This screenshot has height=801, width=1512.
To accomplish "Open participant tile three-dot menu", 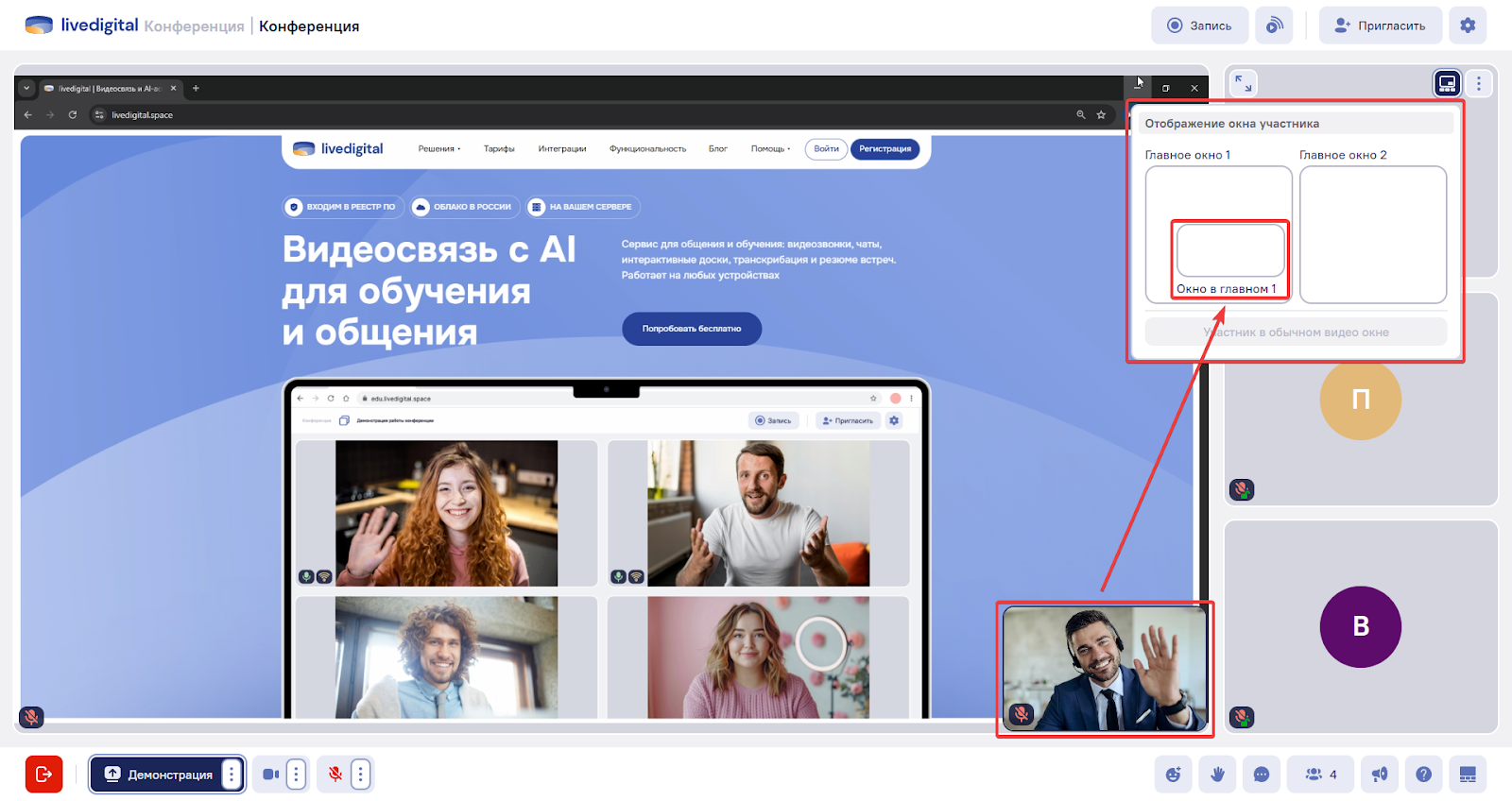I will point(1479,83).
